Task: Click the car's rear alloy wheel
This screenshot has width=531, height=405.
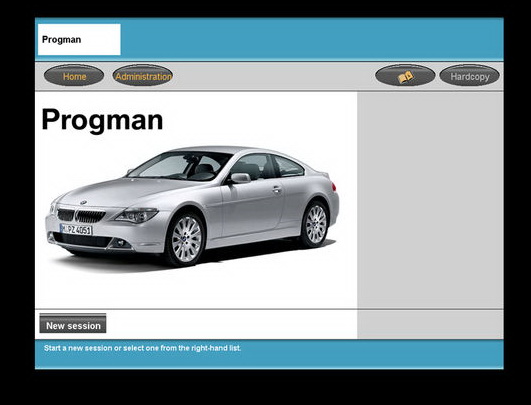Action: click(x=315, y=224)
